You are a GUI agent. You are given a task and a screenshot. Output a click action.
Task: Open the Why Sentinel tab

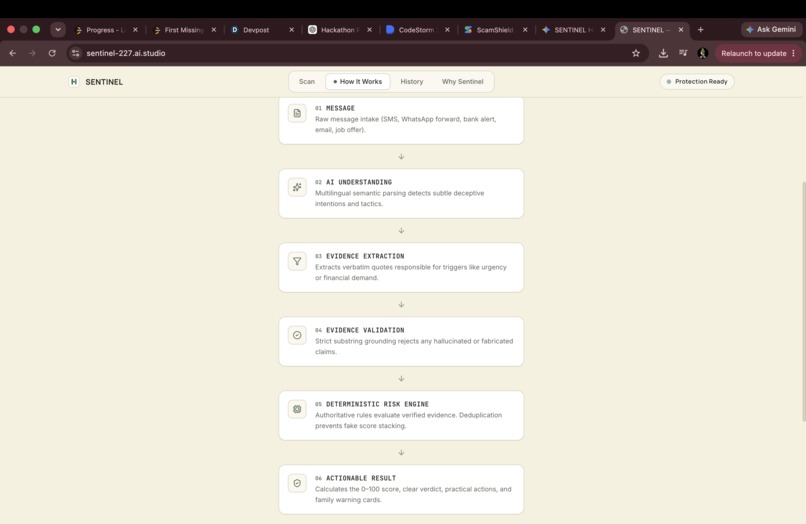pos(463,82)
